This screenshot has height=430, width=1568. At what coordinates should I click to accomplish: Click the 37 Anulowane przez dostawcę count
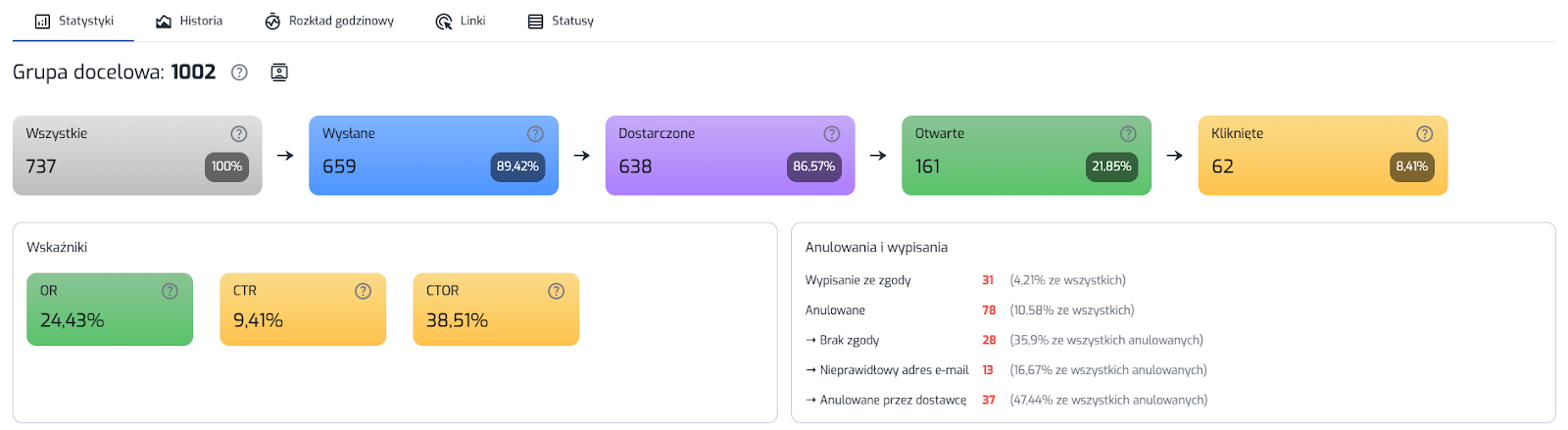click(x=989, y=400)
